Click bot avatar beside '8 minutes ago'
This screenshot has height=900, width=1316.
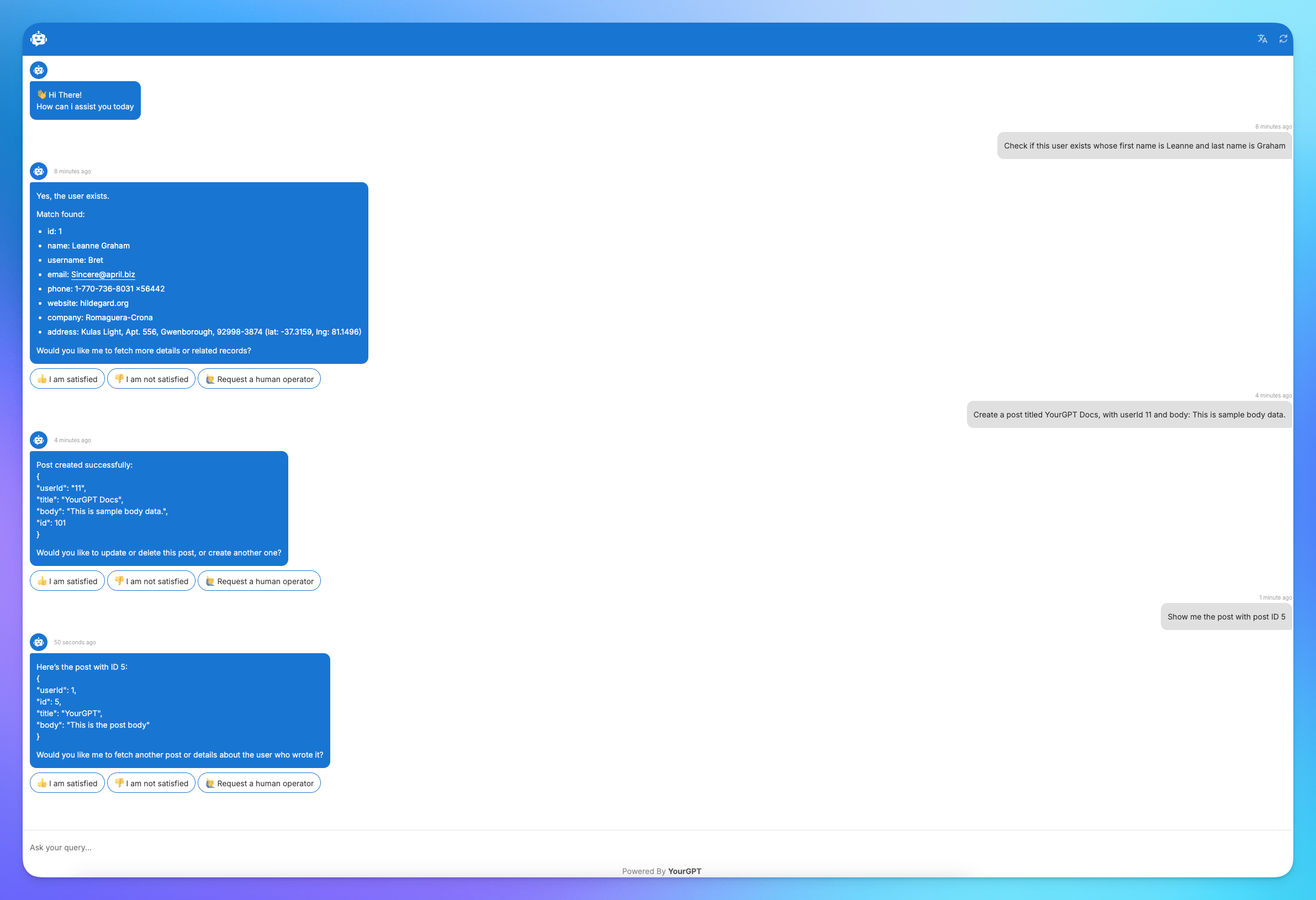(x=39, y=171)
